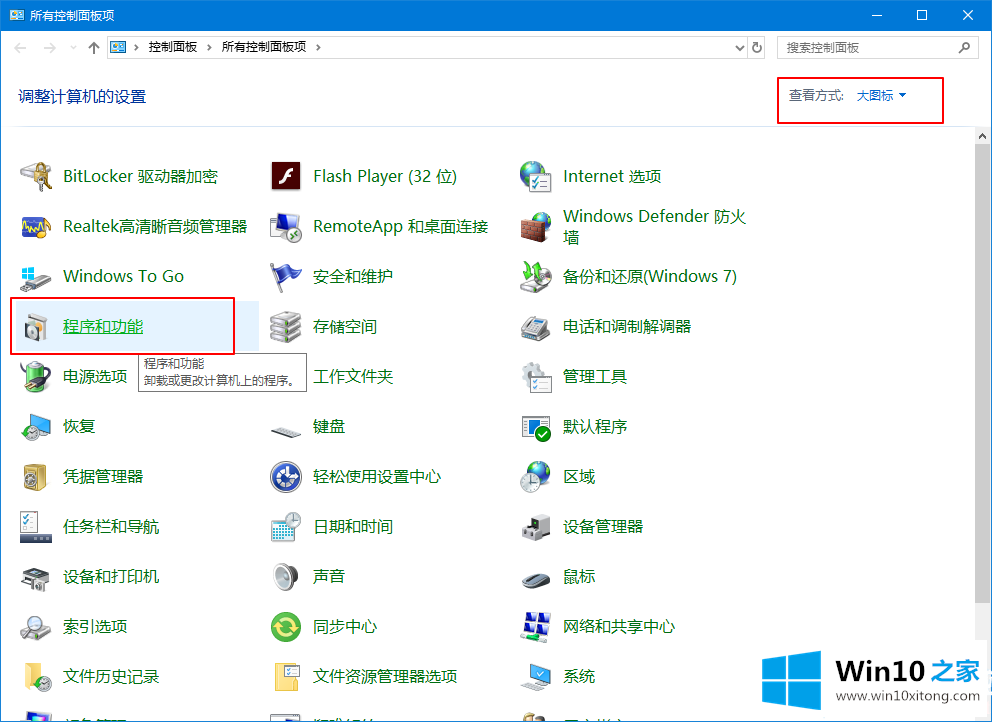Image resolution: width=992 pixels, height=722 pixels.
Task: Click the 日期和时间 calendar icon
Action: tap(286, 526)
